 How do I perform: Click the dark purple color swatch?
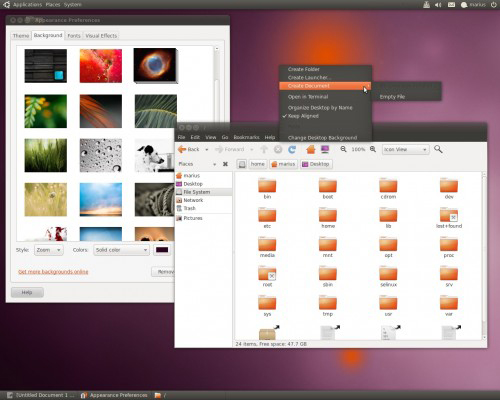[x=162, y=250]
